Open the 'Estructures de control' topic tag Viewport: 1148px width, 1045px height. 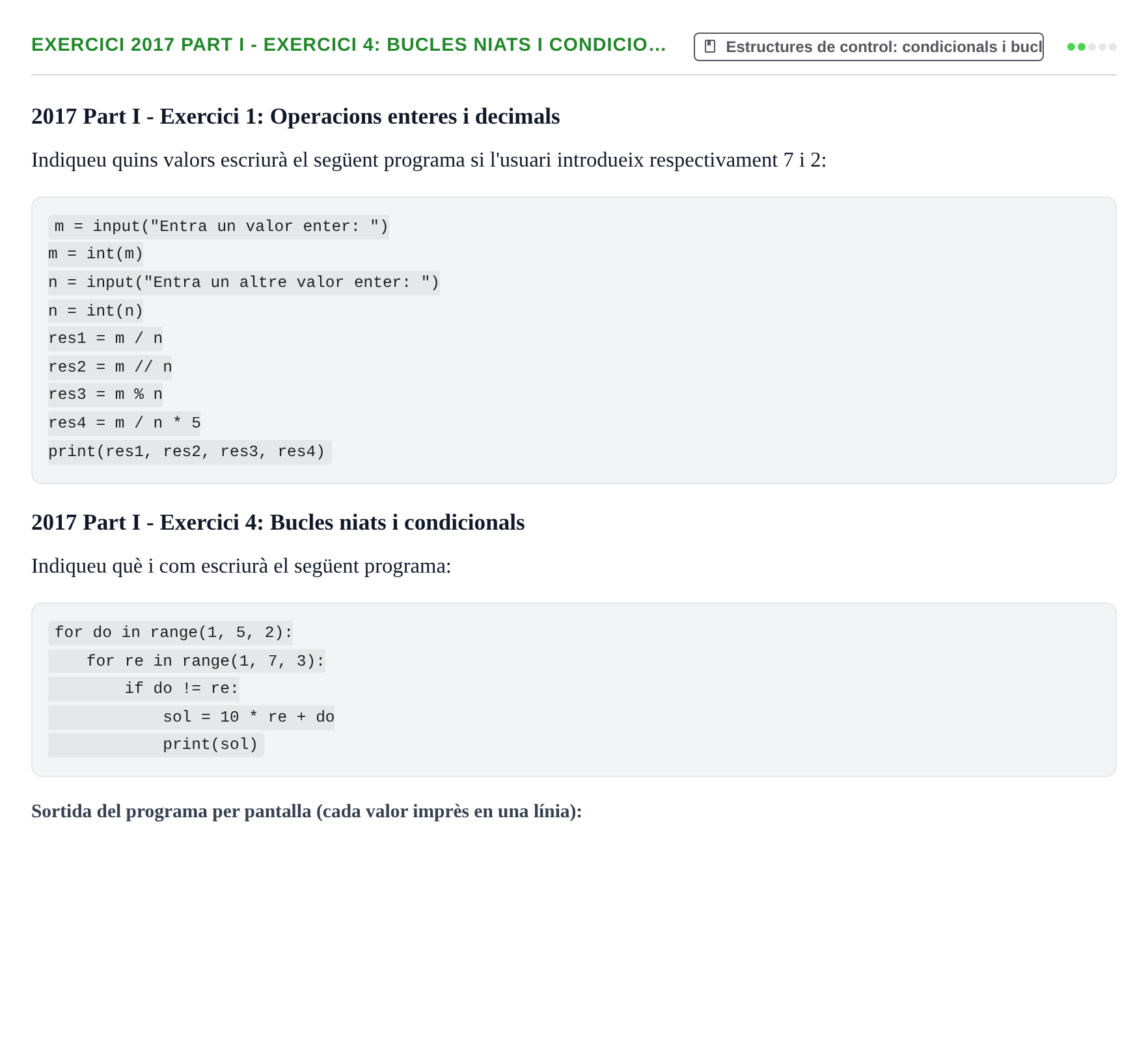coord(868,47)
